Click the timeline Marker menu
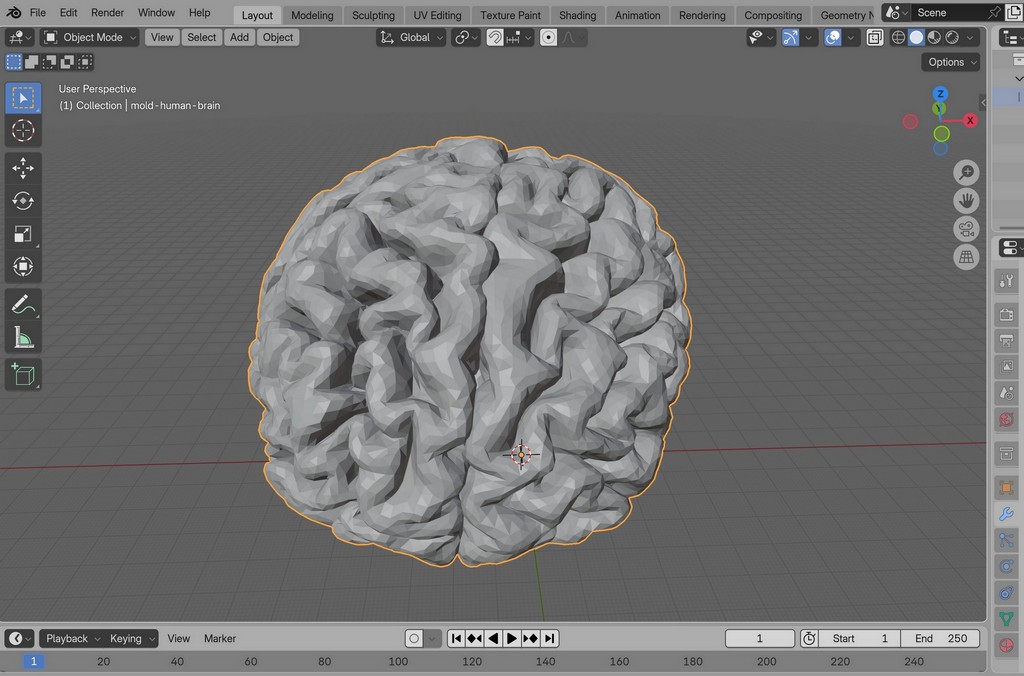The width and height of the screenshot is (1024, 676). click(219, 638)
